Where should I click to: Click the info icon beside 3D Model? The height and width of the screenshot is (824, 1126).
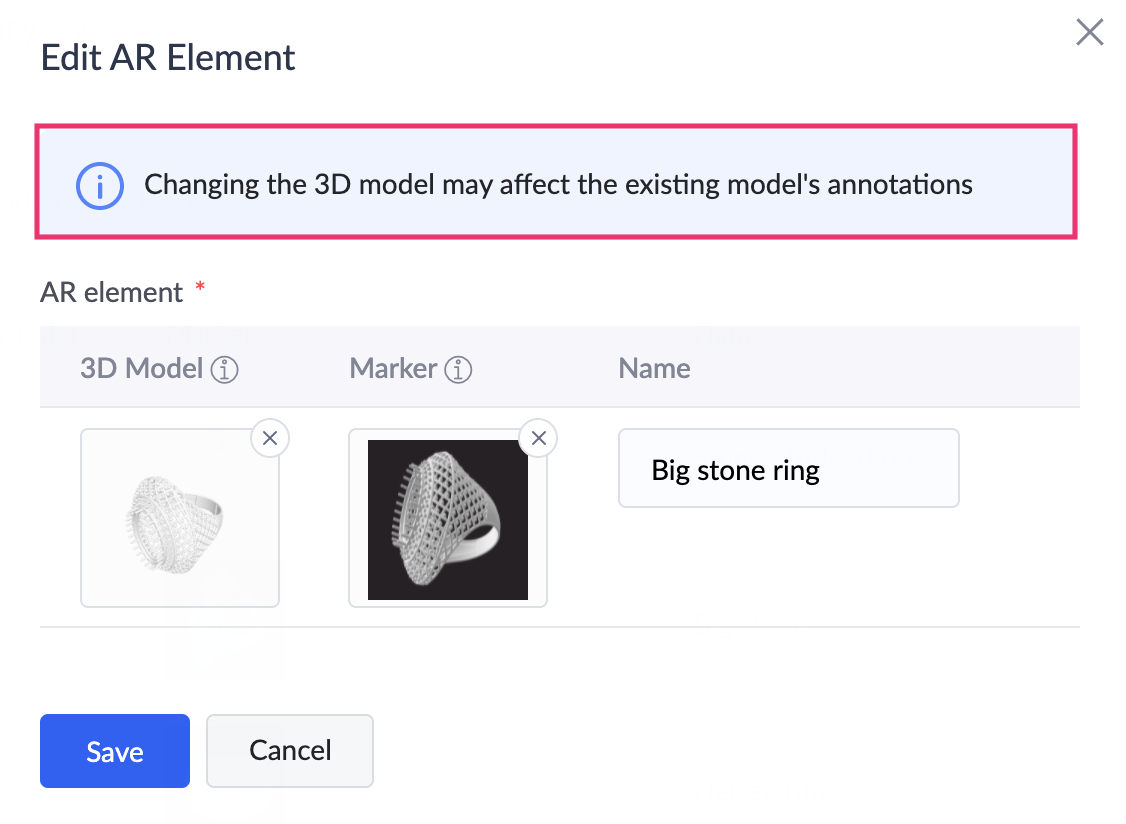[x=225, y=370]
